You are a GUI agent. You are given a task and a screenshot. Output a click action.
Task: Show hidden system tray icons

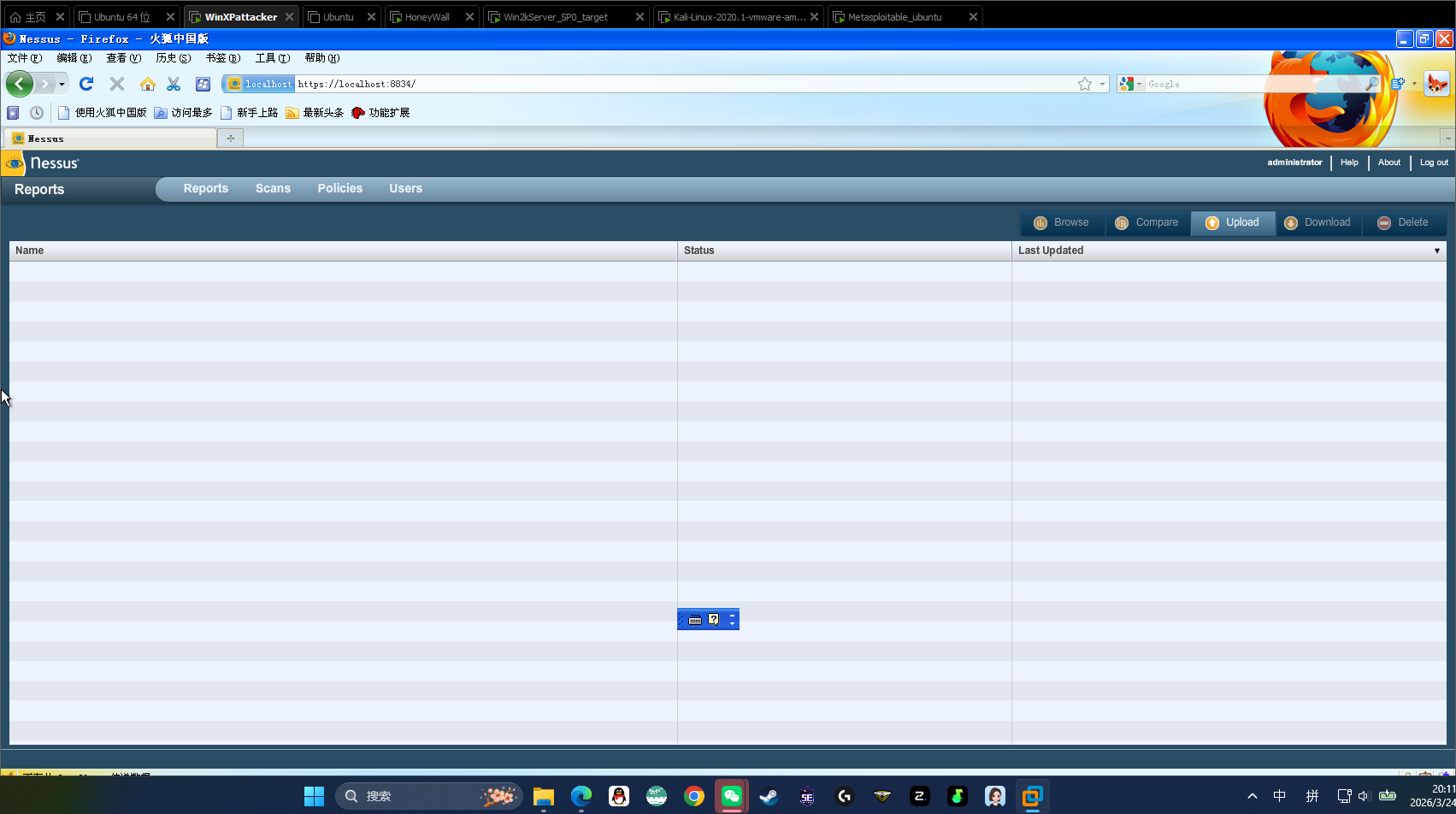[1253, 796]
